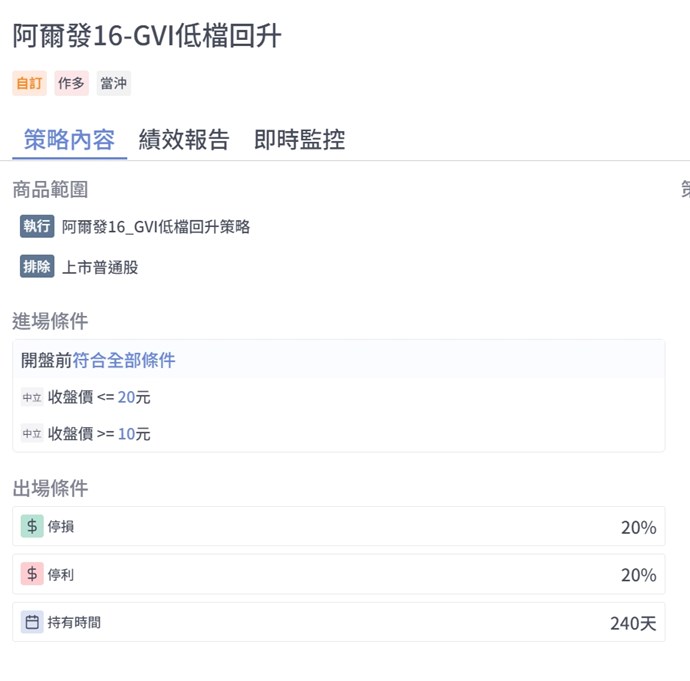Click the 中立 tag beside 收盤價 >= 10元
Screen dimensions: 690x681
click(32, 434)
